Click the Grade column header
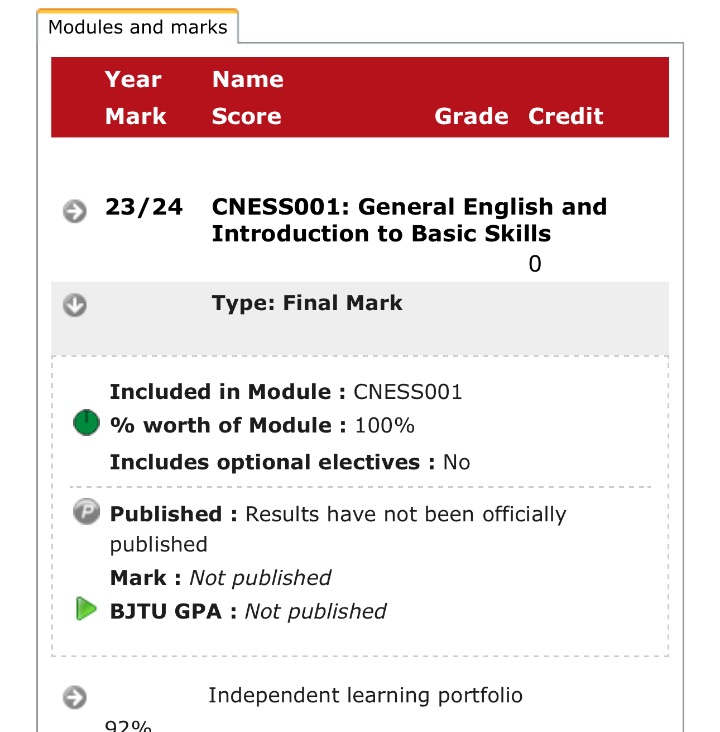Screen dimensions: 720x732 pyautogui.click(x=471, y=116)
